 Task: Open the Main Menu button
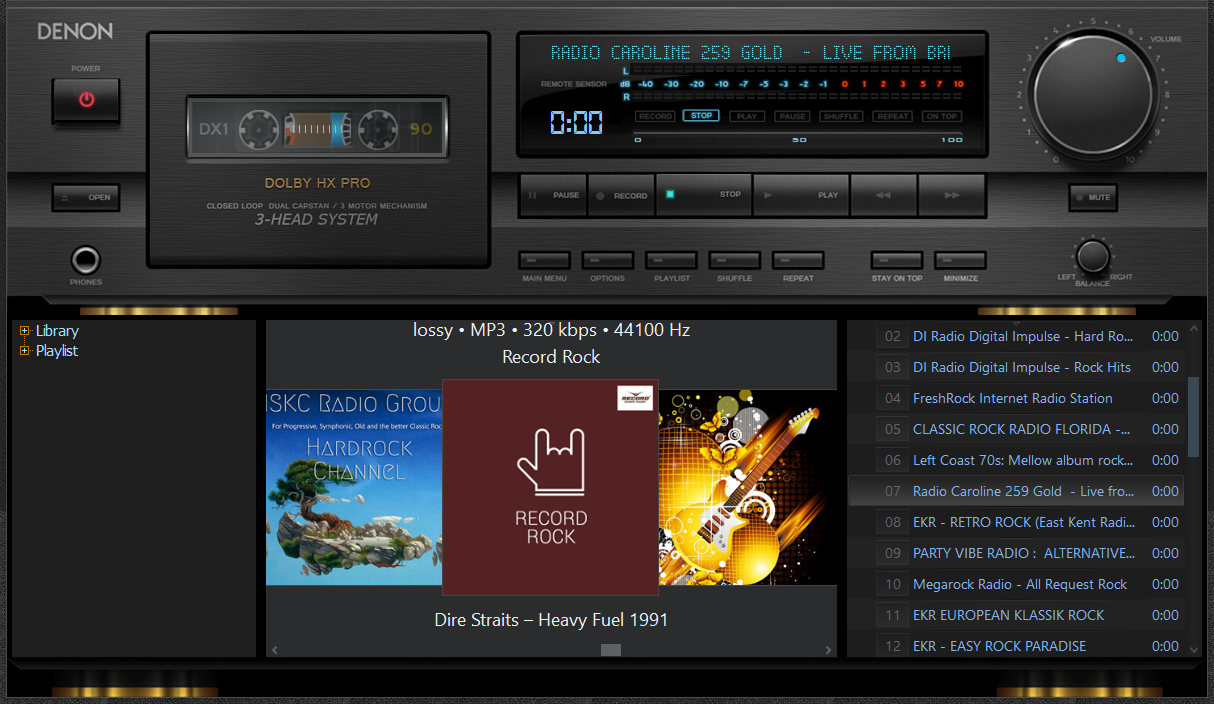click(544, 260)
